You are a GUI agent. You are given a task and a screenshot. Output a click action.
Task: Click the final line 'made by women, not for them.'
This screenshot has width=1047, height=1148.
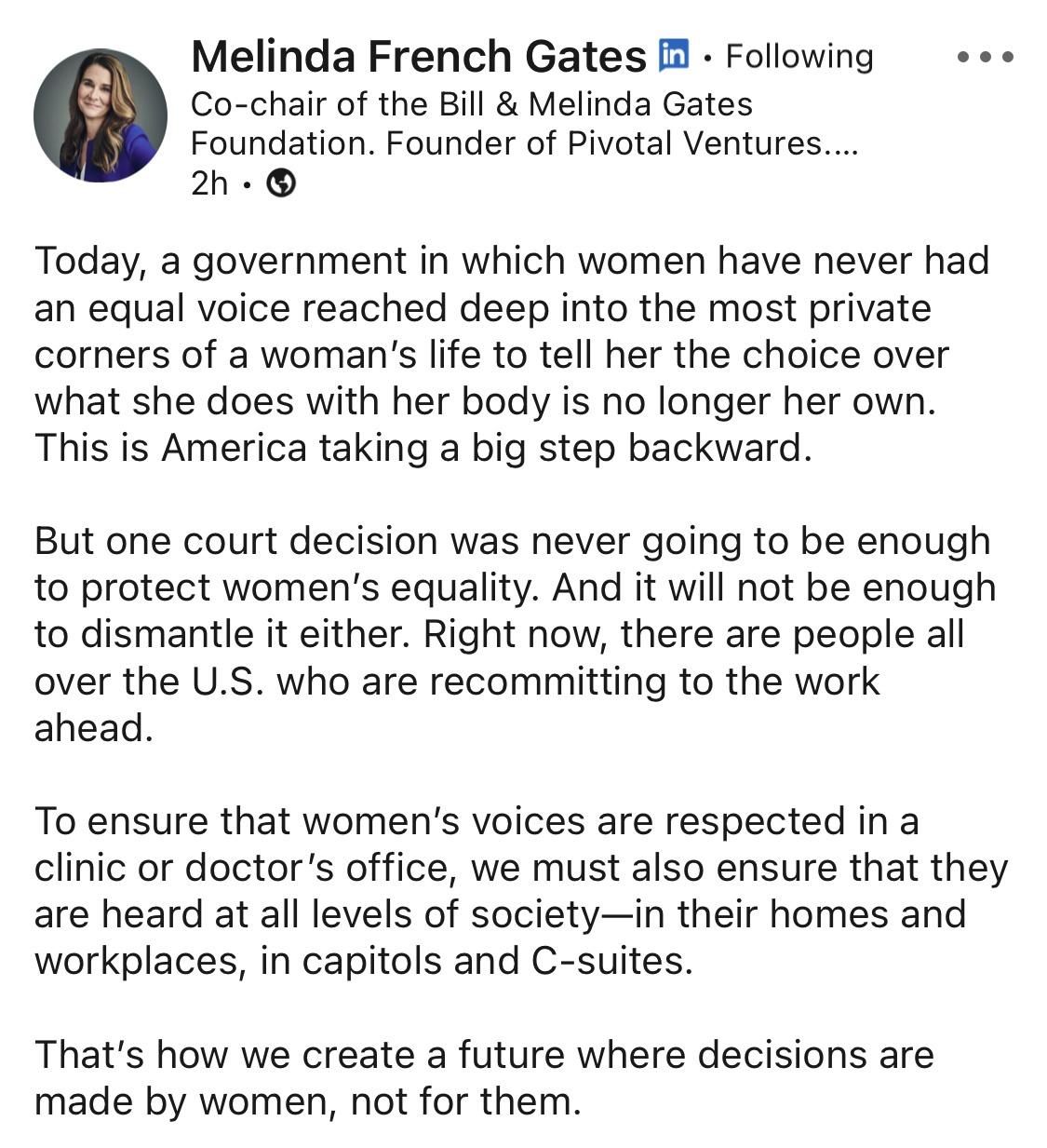pos(308,1101)
